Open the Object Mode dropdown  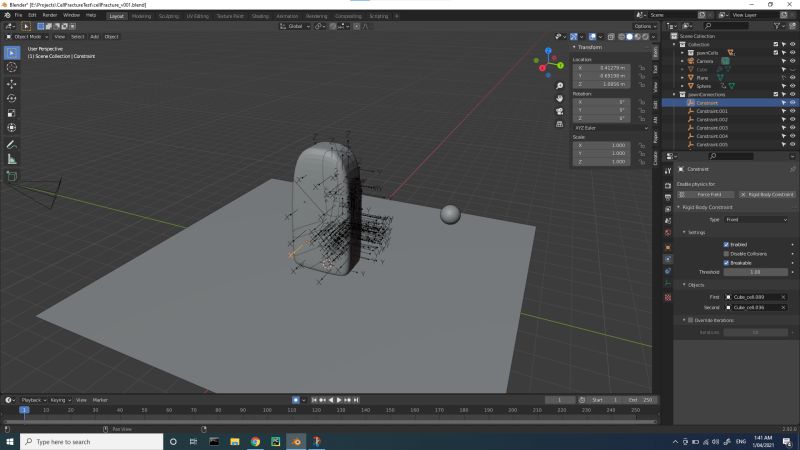coord(27,37)
